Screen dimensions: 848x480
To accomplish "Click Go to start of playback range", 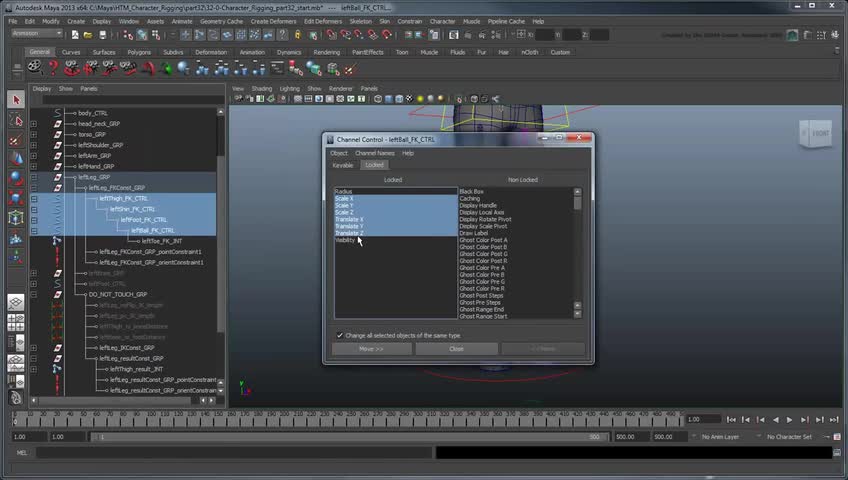I will [x=731, y=419].
